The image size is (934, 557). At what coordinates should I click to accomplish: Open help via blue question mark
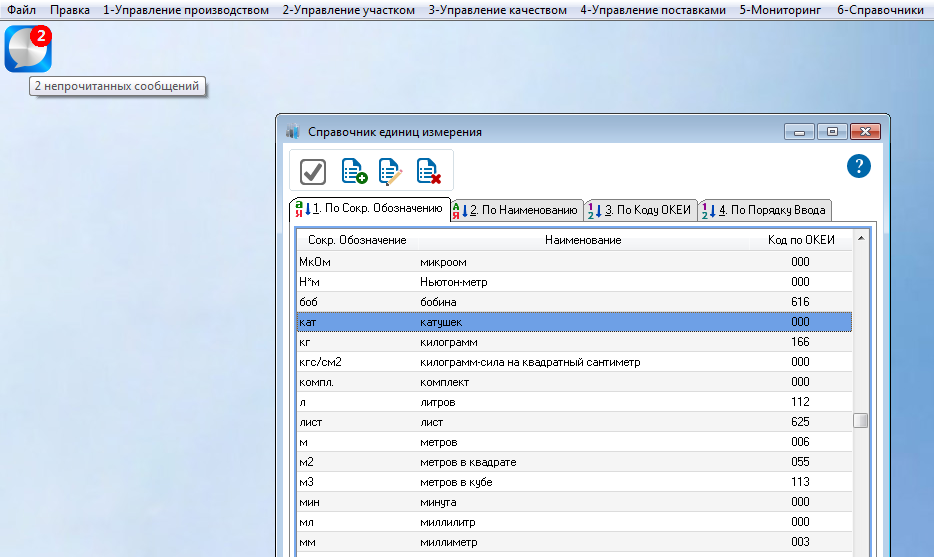pos(858,166)
